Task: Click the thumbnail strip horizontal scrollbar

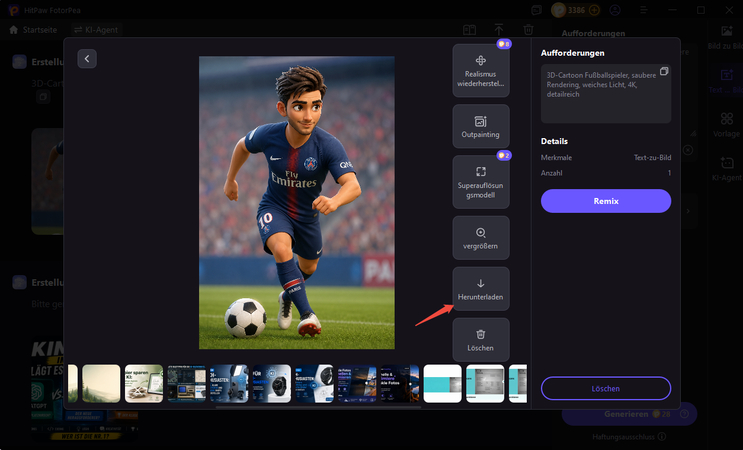Action: pyautogui.click(x=318, y=407)
